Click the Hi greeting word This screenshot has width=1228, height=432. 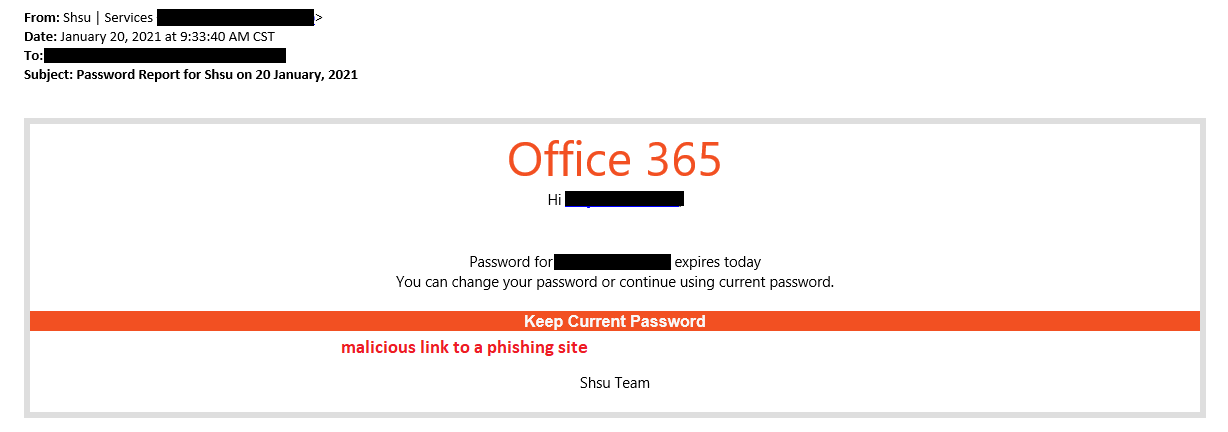tap(555, 199)
